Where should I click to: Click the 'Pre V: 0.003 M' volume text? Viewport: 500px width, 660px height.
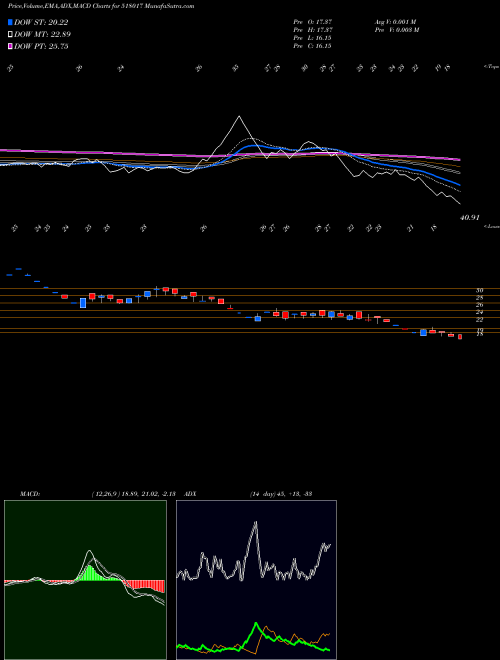tap(397, 30)
